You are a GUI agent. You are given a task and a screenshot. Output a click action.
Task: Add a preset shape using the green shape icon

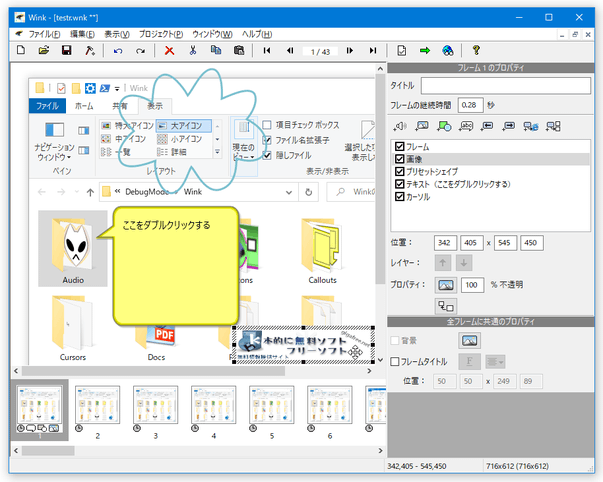pos(444,126)
